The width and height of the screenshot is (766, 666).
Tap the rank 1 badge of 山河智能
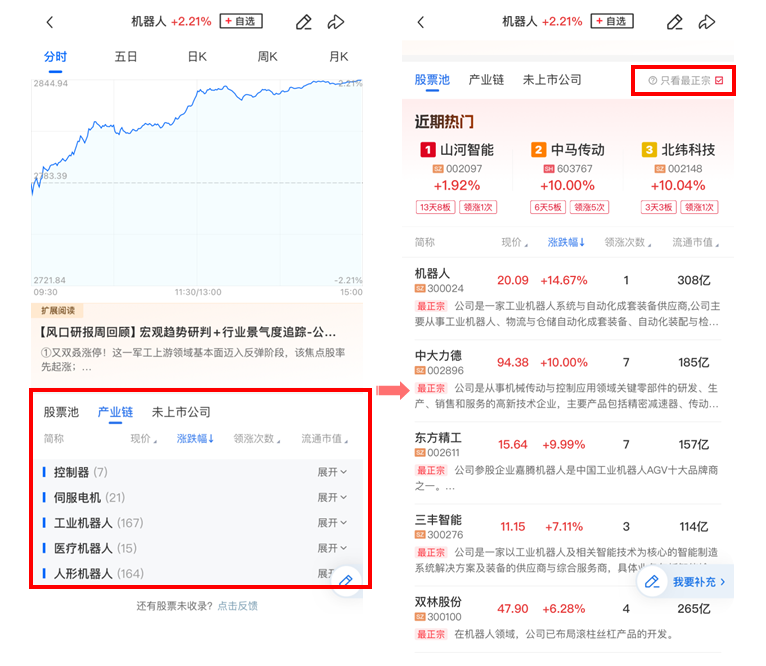click(x=427, y=150)
